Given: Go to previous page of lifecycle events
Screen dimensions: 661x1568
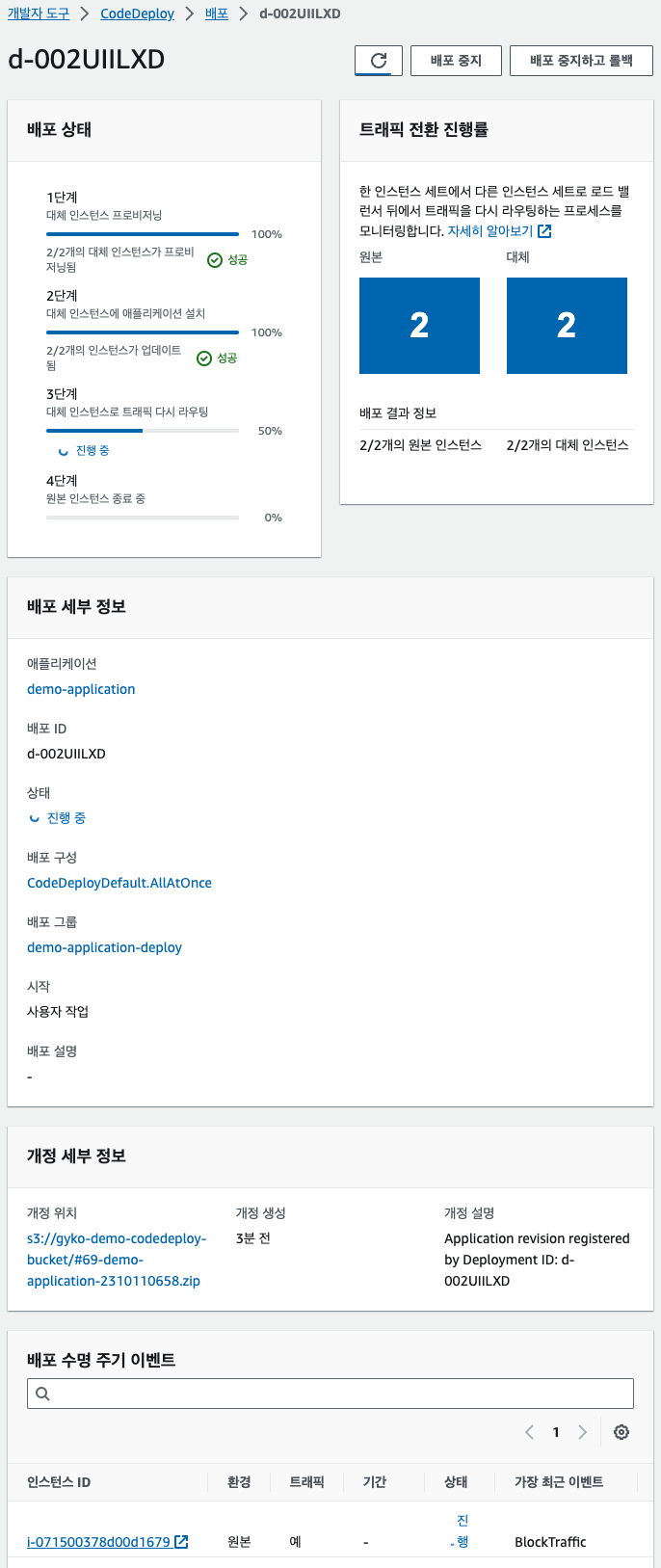Looking at the screenshot, I should pyautogui.click(x=529, y=1432).
